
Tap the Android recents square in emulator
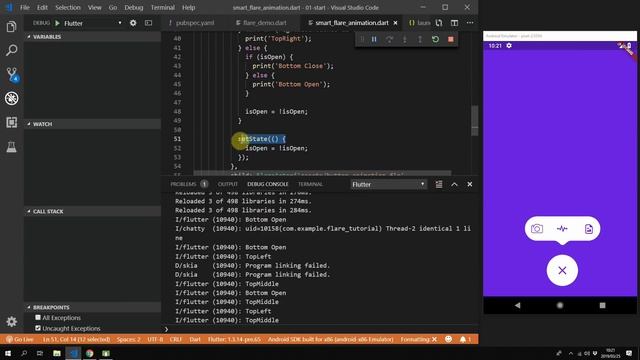602,305
